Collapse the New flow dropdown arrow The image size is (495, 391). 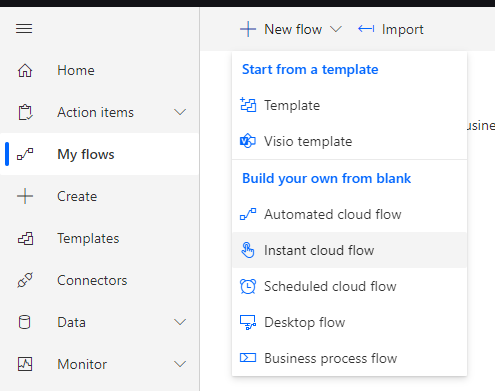pyautogui.click(x=336, y=29)
